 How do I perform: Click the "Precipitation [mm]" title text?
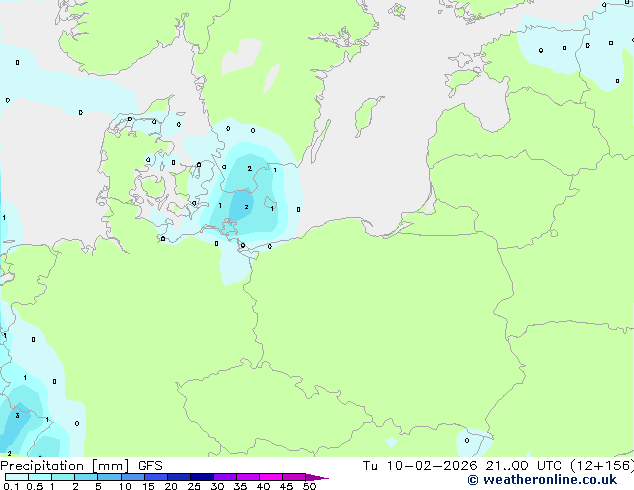(x=65, y=466)
